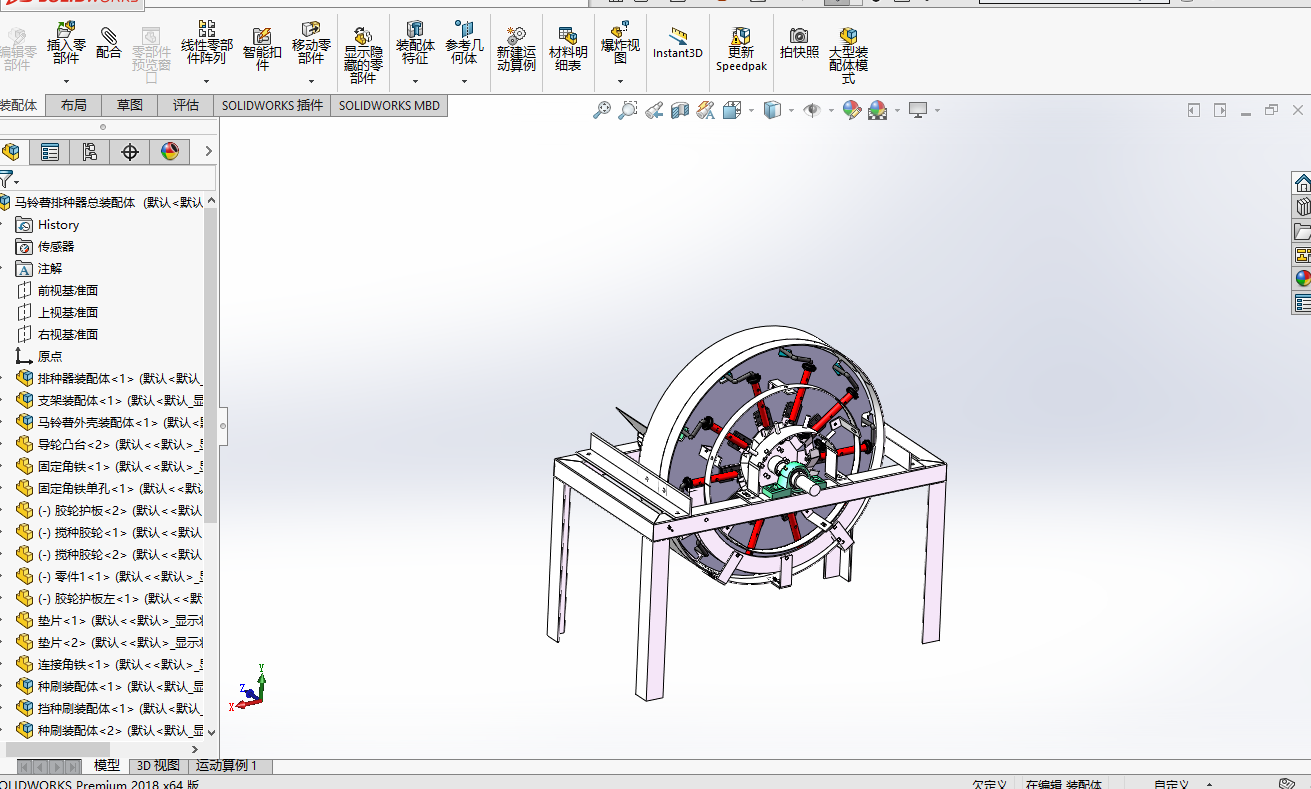The width and height of the screenshot is (1311, 789).
Task: Open the View Orientation cube icon
Action: point(731,110)
